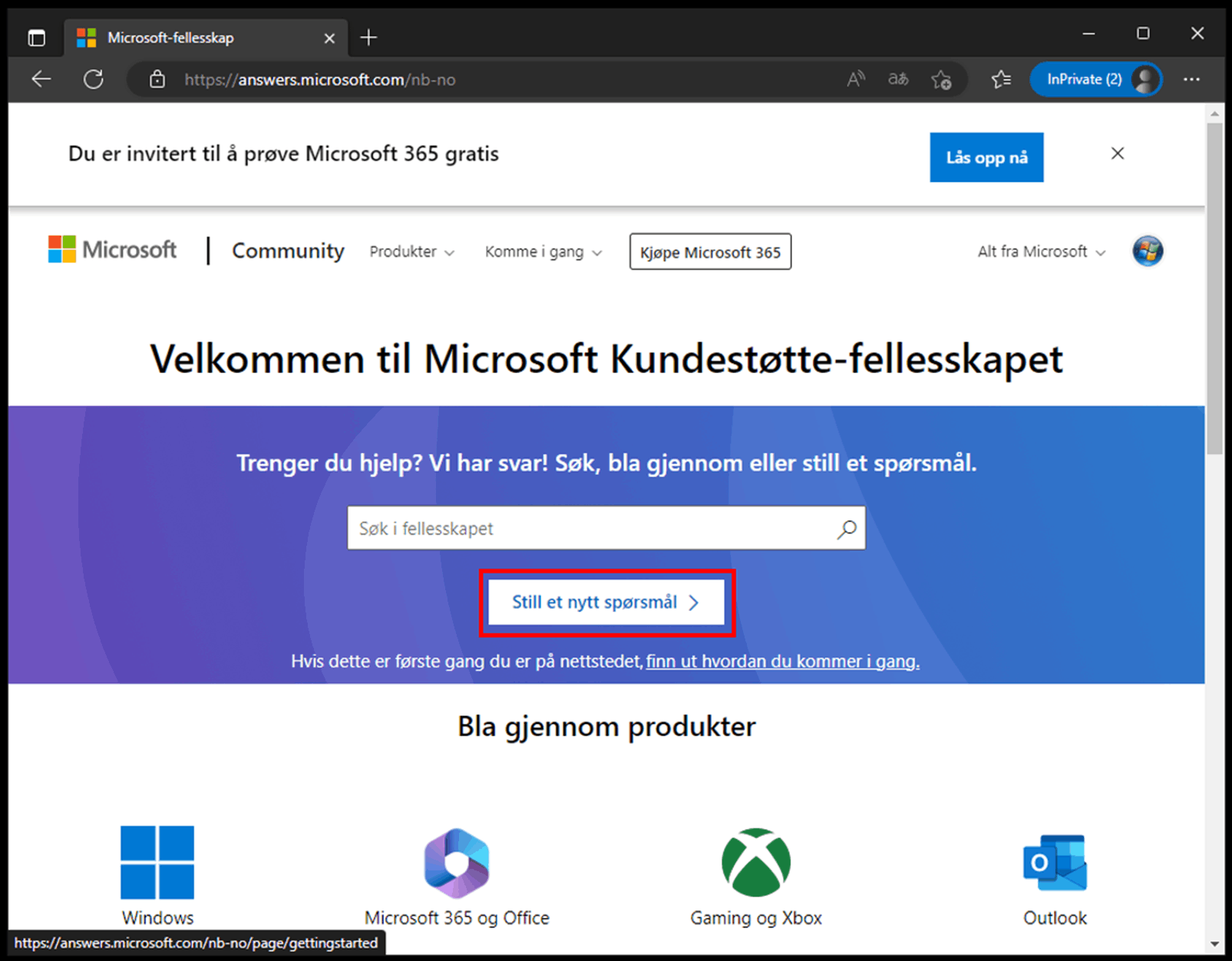The image size is (1232, 961).
Task: Open the Community link
Action: click(288, 251)
